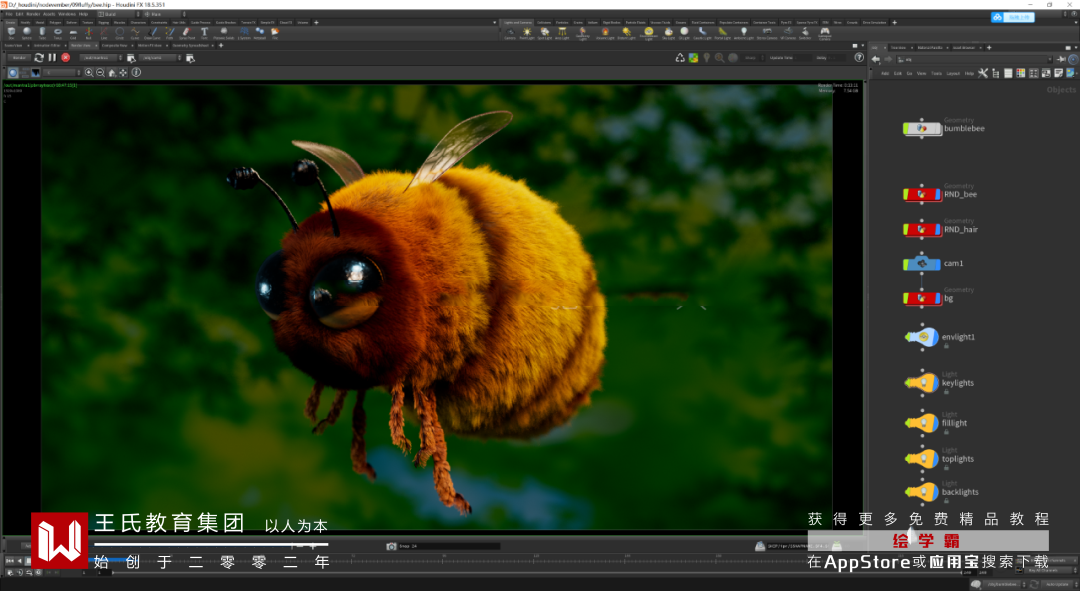Select the Grid shelf tool
This screenshot has height=591, width=1080.
[73, 32]
